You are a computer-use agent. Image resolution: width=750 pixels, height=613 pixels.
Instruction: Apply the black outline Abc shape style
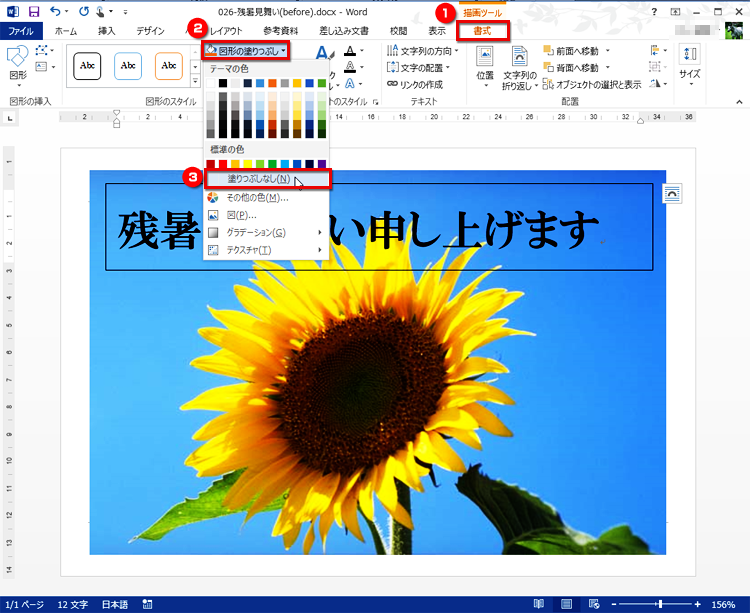(87, 66)
